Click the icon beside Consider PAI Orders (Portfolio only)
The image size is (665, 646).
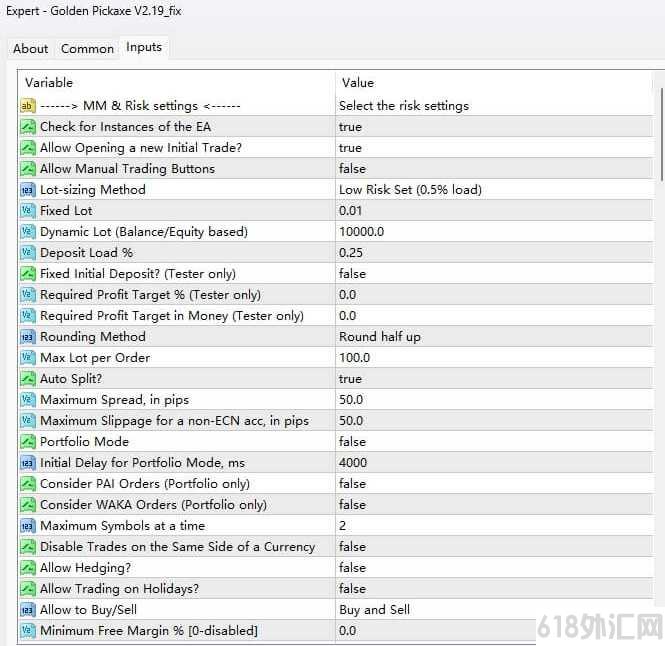coord(28,484)
